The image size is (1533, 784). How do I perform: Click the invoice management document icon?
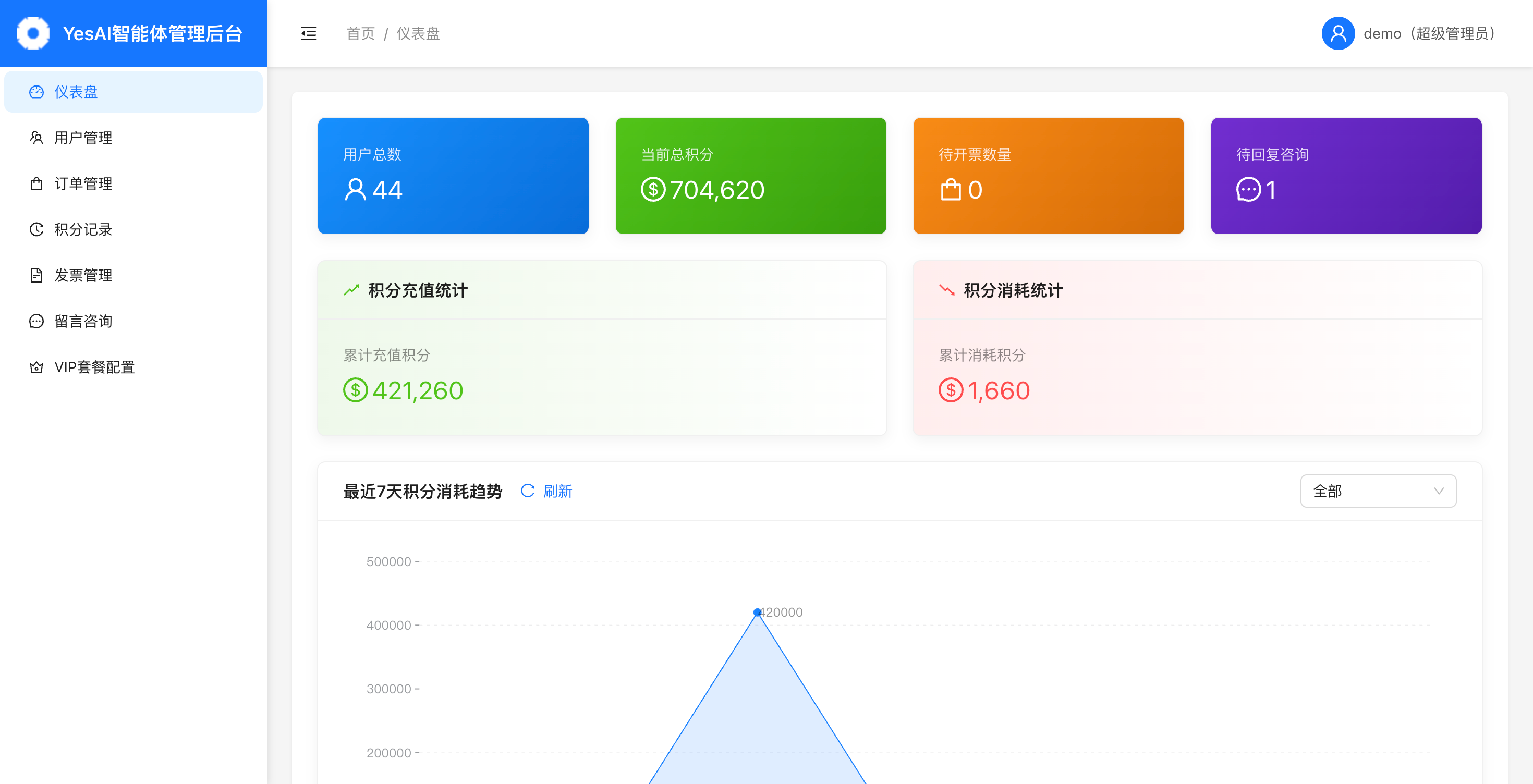coord(36,275)
